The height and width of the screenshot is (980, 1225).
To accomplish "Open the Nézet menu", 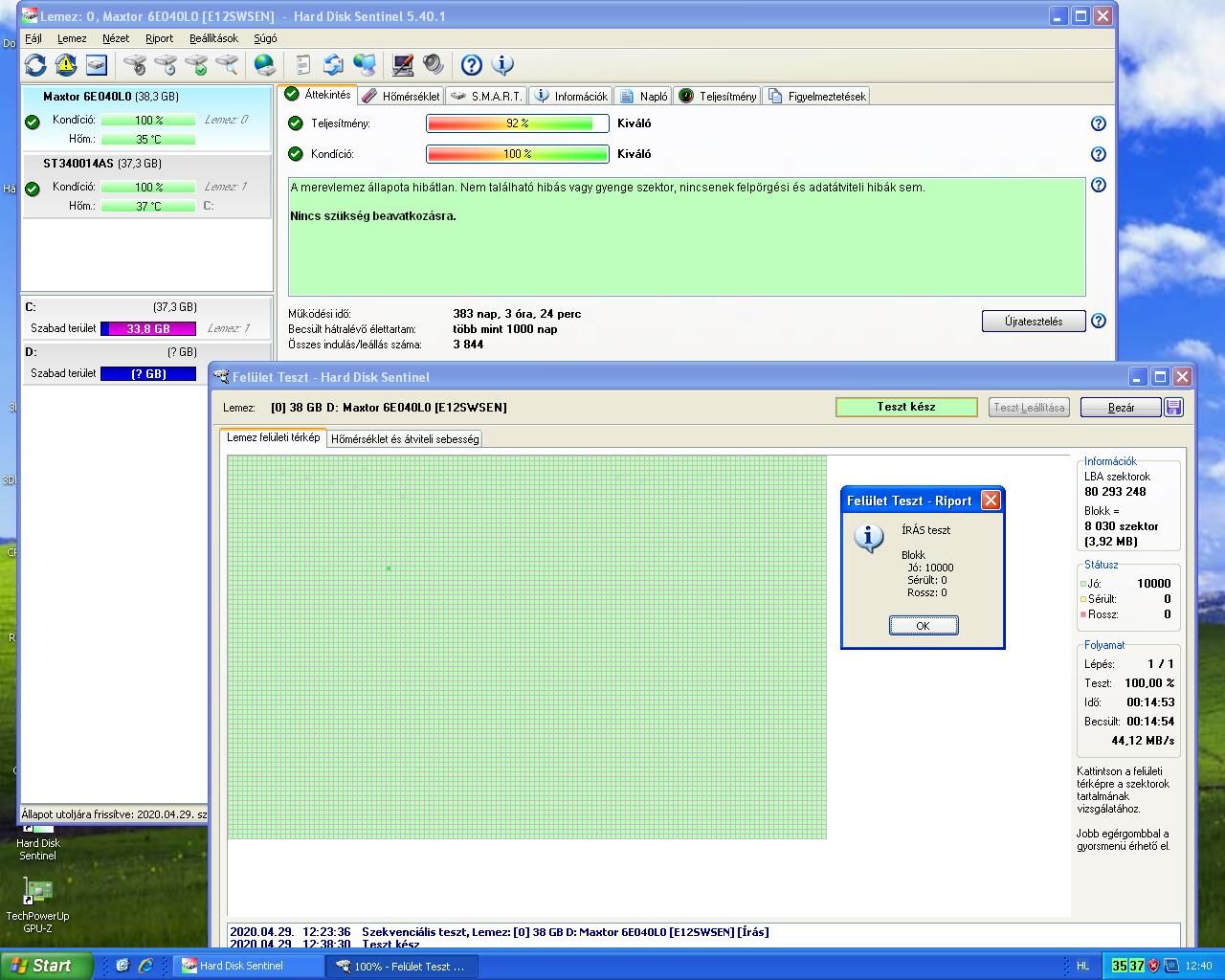I will [116, 38].
